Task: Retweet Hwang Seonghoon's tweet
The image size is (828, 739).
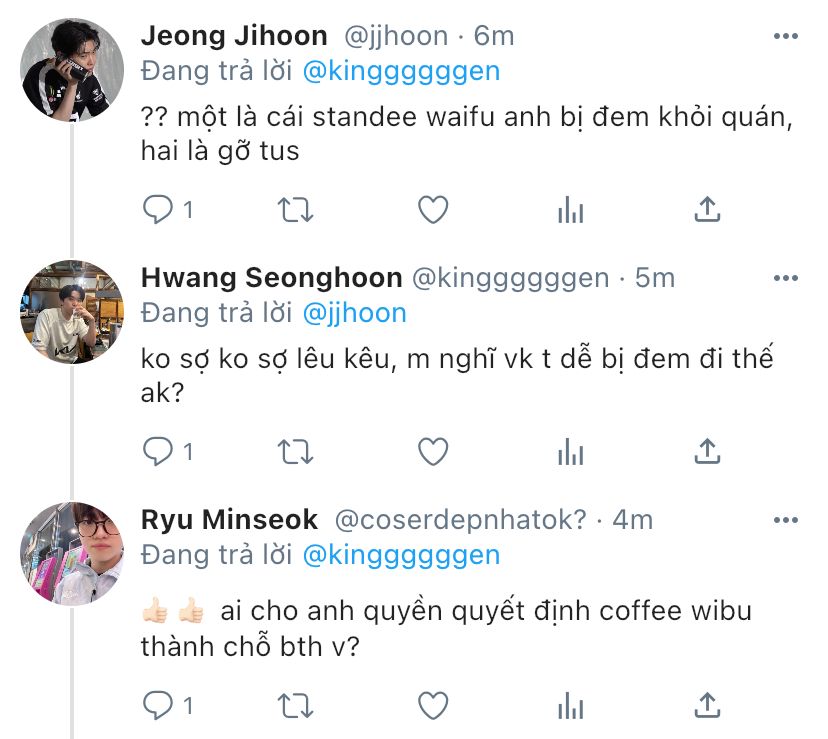Action: click(x=295, y=452)
